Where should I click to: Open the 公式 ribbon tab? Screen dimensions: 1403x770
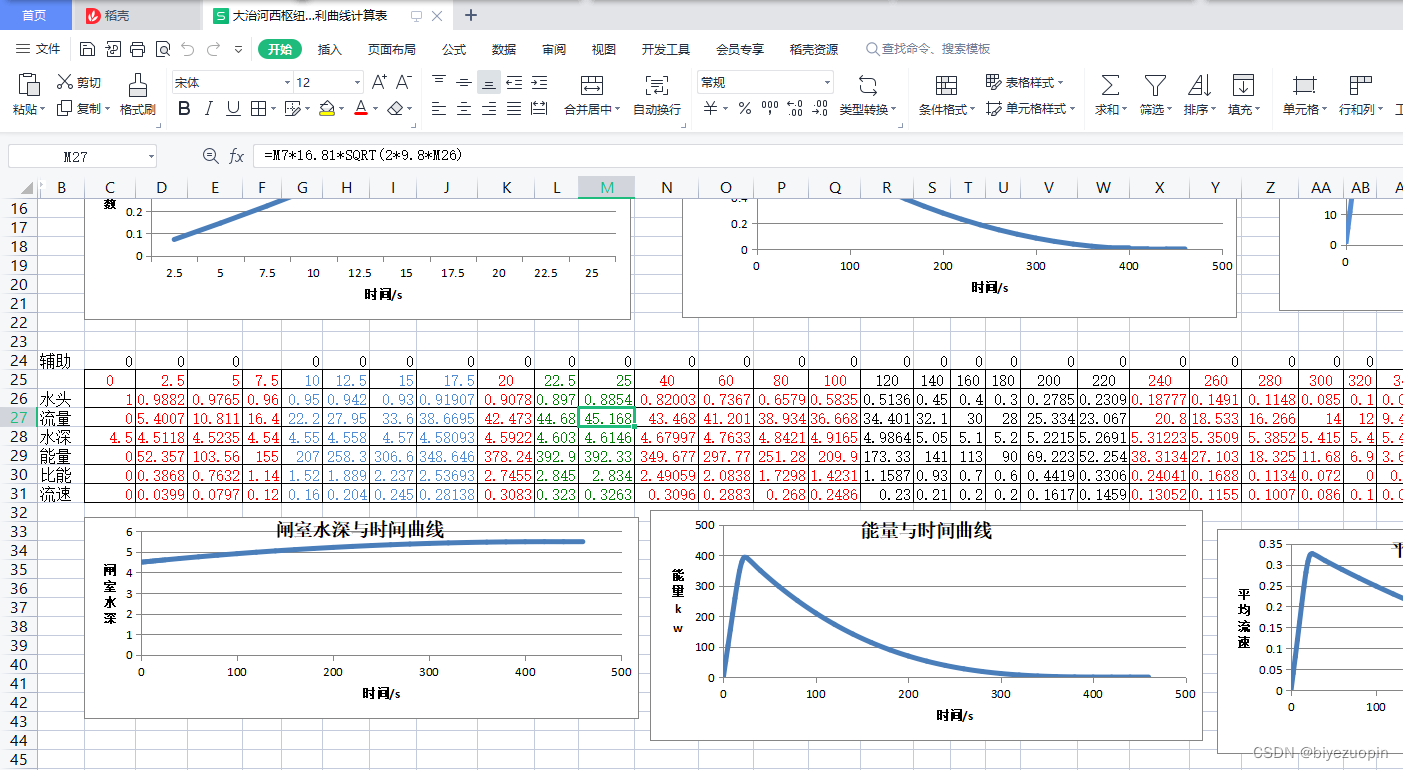click(x=454, y=49)
